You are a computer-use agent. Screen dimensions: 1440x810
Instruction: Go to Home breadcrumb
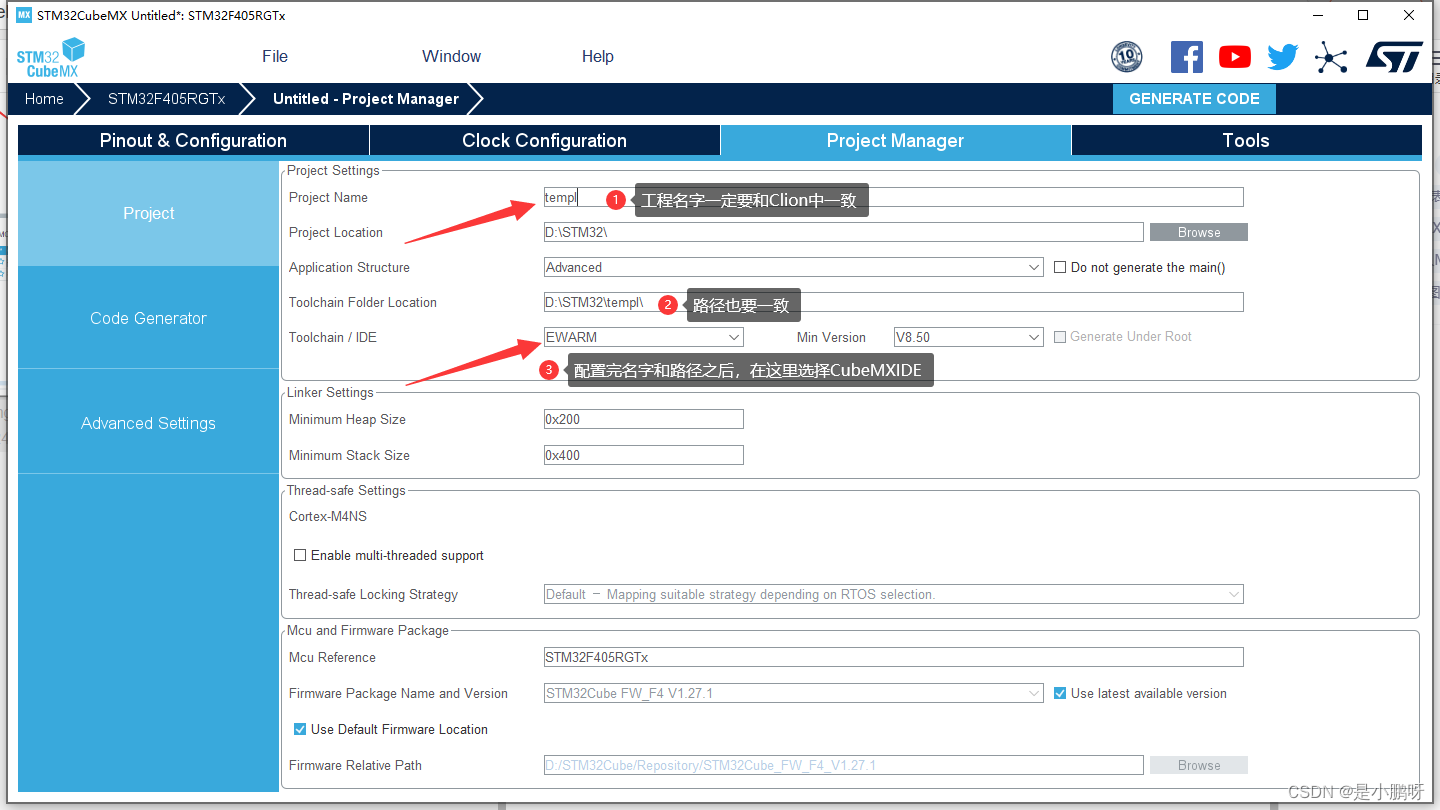[x=44, y=99]
